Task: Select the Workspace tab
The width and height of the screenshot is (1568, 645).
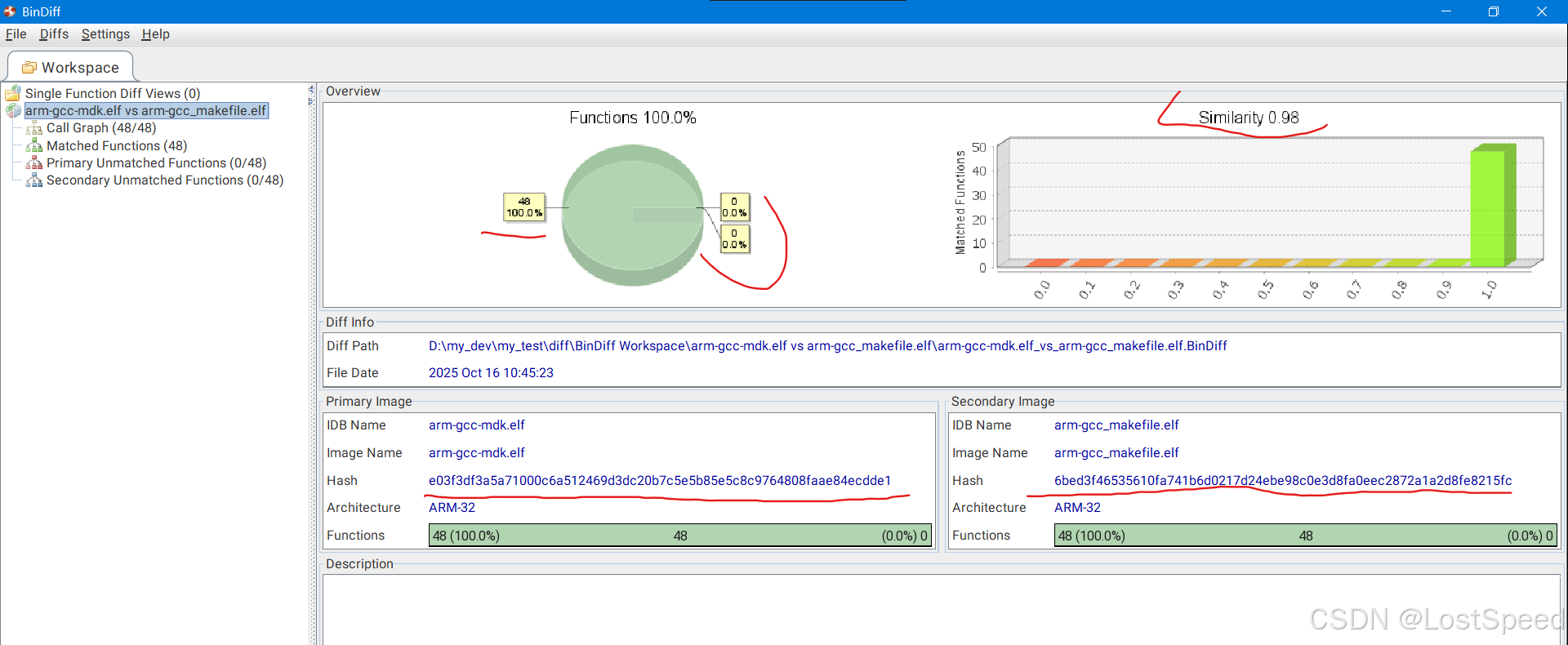Action: click(70, 67)
